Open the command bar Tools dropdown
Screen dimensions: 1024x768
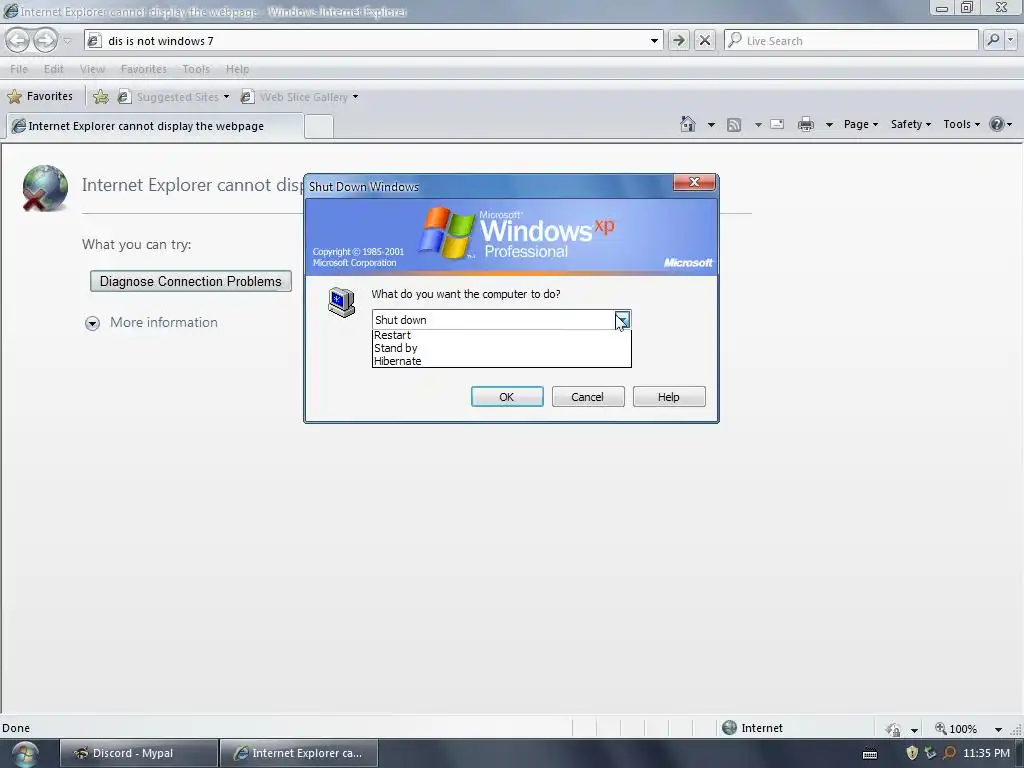[961, 124]
